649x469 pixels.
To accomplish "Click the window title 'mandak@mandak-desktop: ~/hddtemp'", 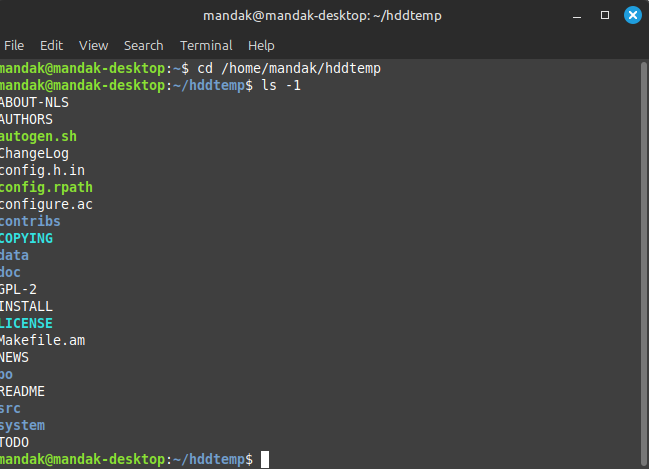I will pyautogui.click(x=322, y=16).
